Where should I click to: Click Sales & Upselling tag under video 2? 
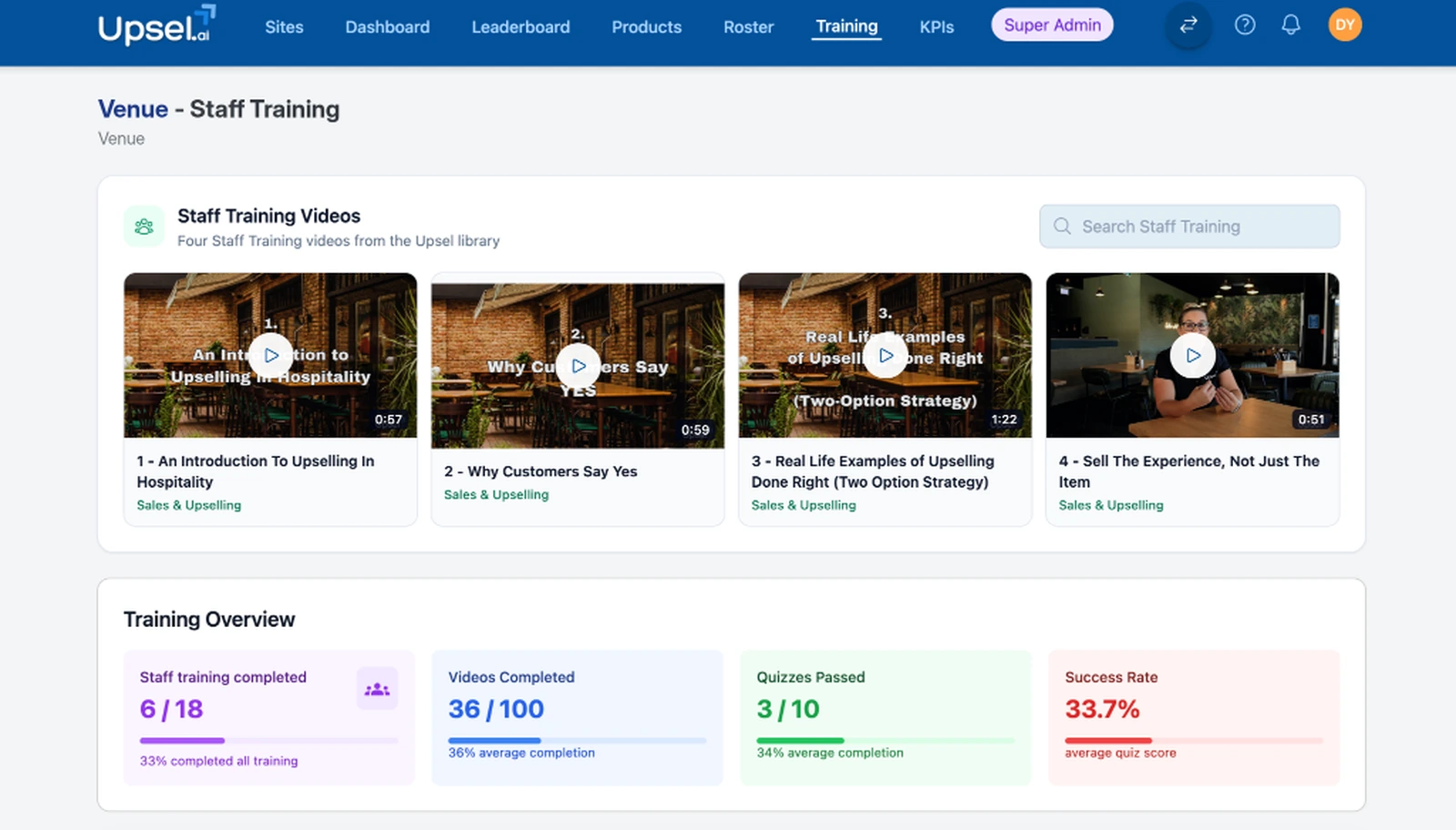point(496,495)
